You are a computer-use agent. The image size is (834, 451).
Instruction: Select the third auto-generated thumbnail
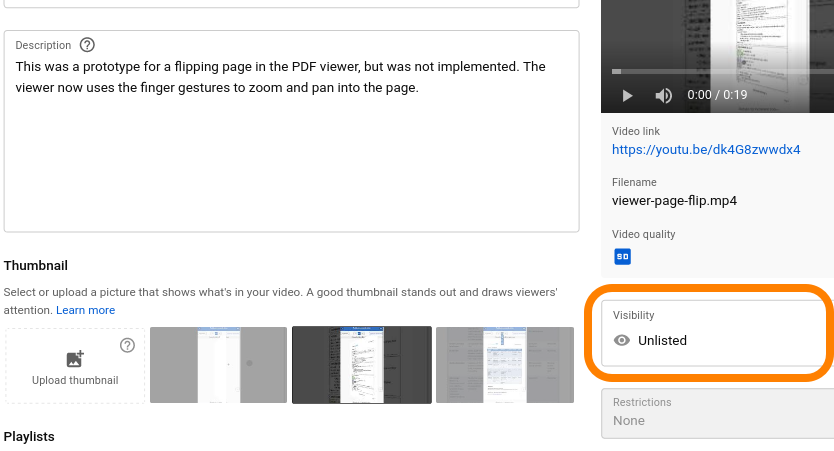pos(505,365)
